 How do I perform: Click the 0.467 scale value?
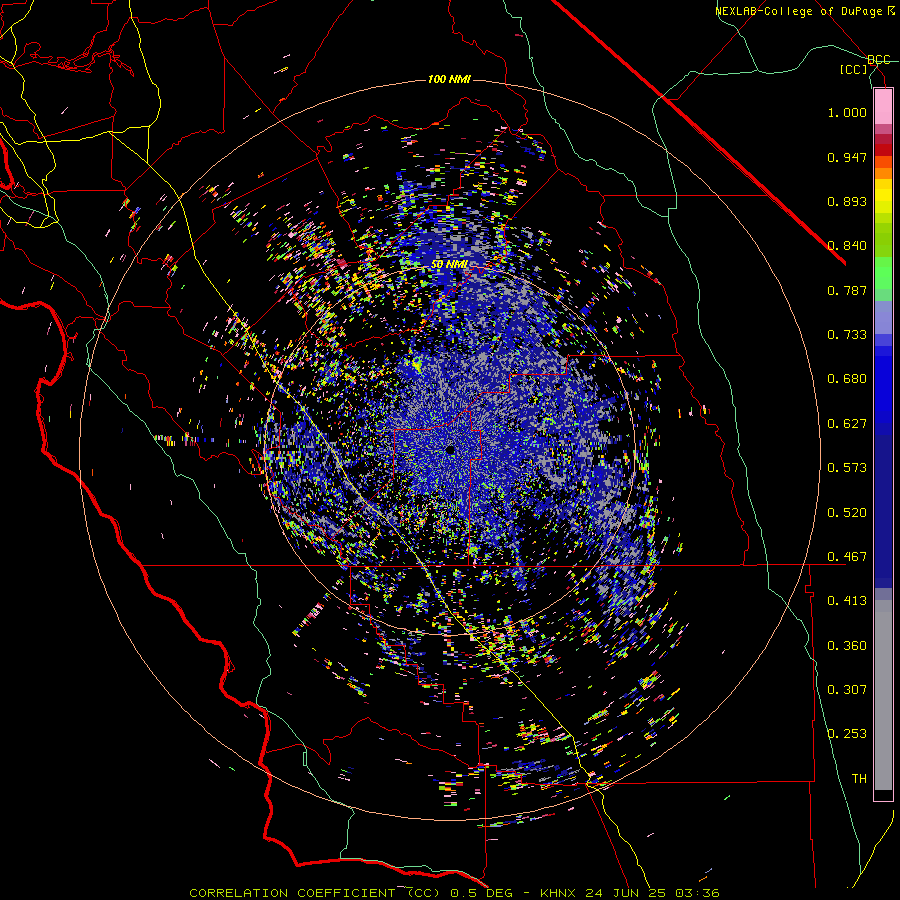(847, 557)
